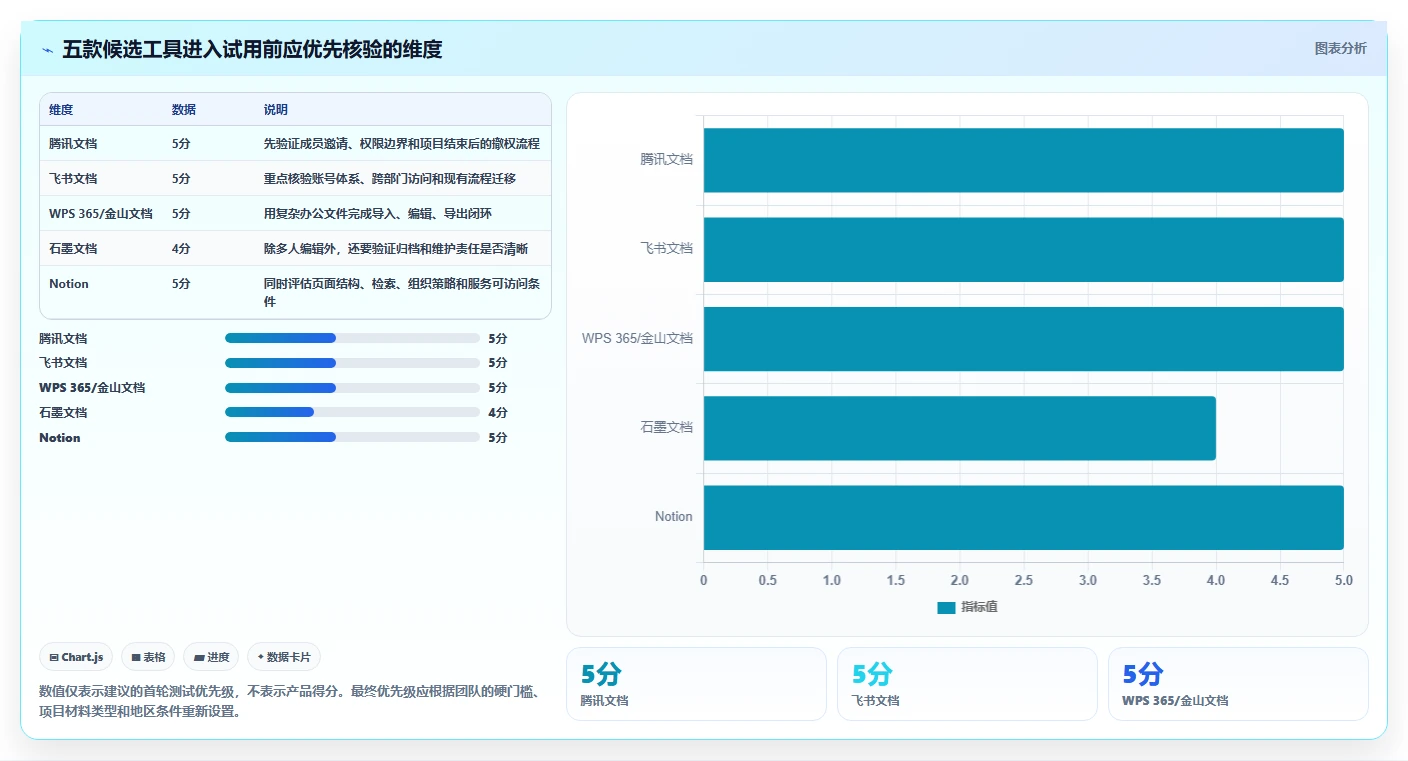Click the 石墨文档 chart bar
Screen dimensions: 1408x761
click(960, 428)
